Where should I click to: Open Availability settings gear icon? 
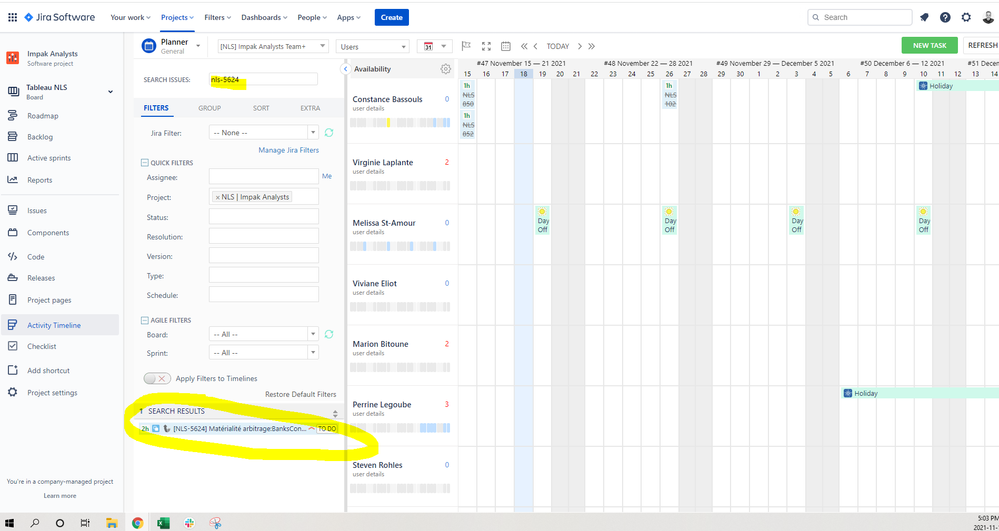click(445, 69)
